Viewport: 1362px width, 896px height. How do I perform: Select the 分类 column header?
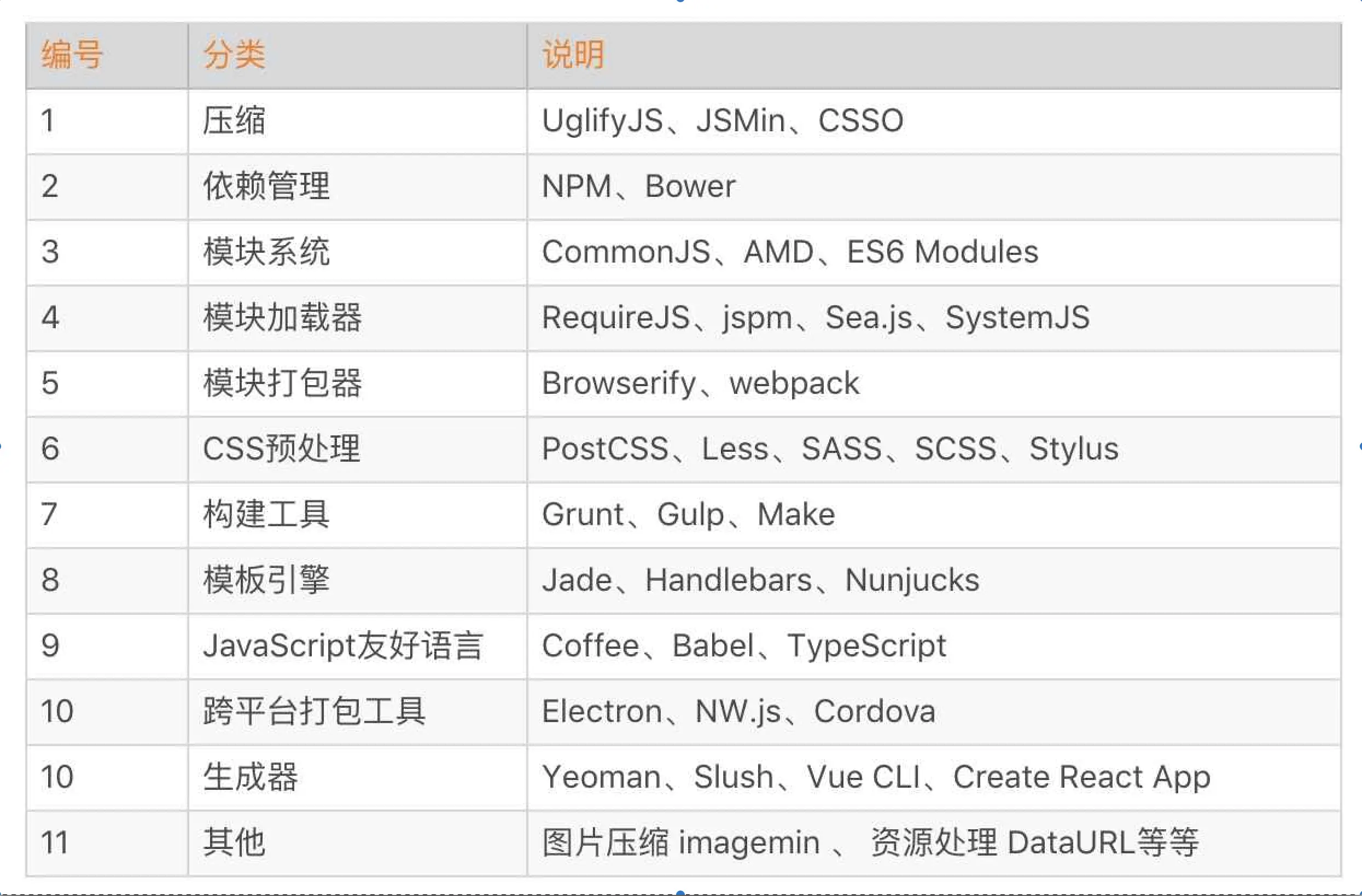pyautogui.click(x=358, y=55)
